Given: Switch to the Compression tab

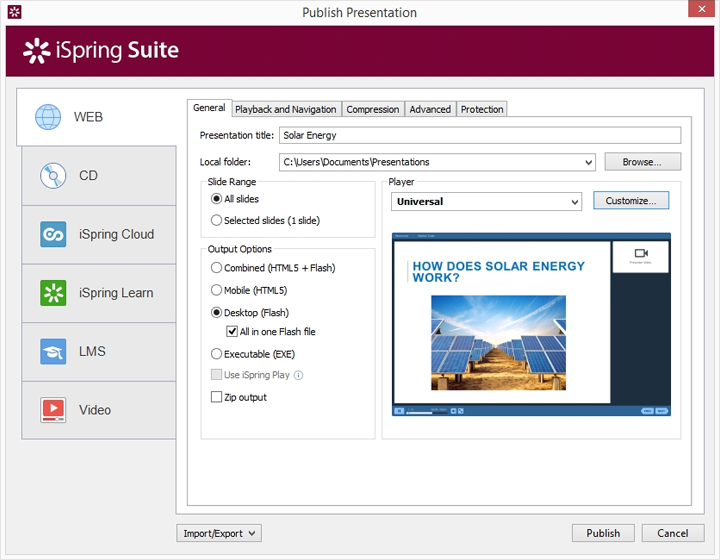Looking at the screenshot, I should [373, 109].
